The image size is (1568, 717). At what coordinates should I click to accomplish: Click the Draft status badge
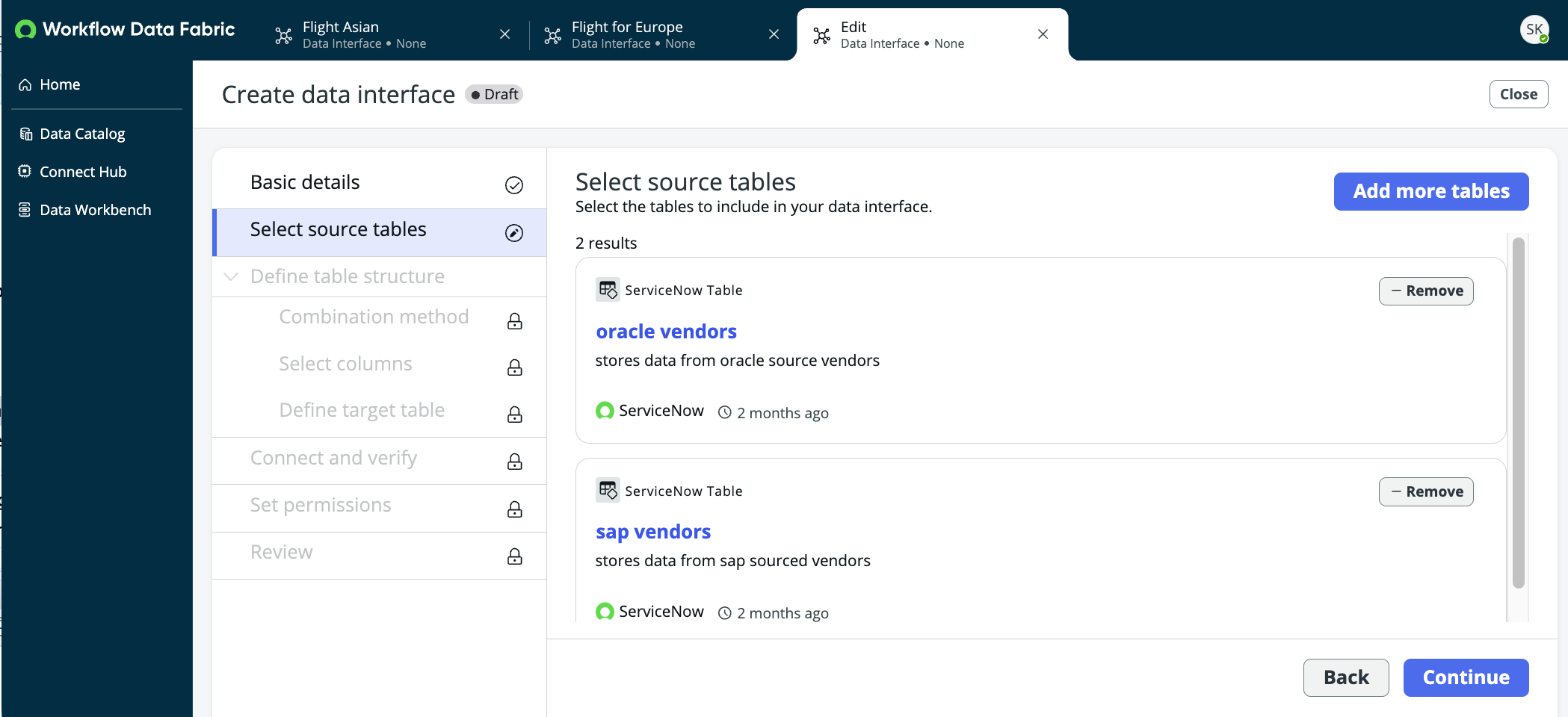[x=494, y=95]
